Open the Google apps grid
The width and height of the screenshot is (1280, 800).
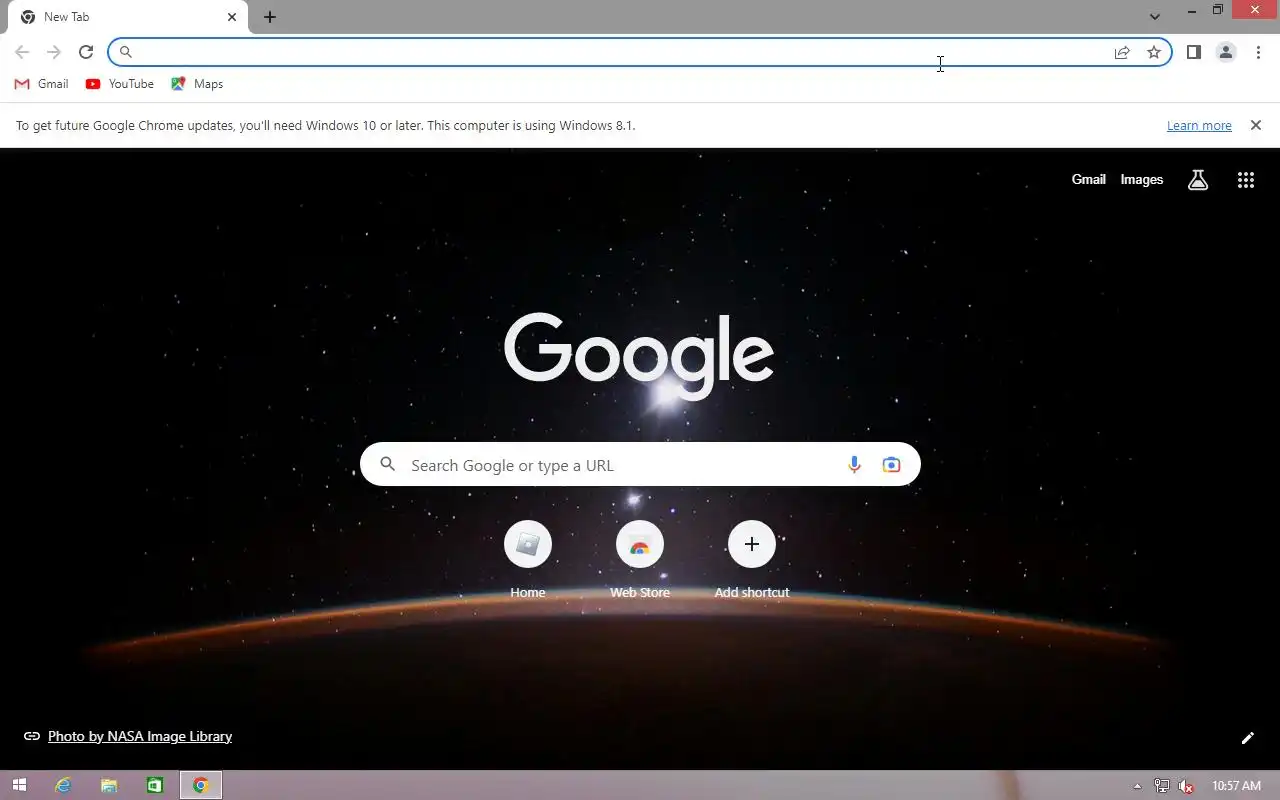pos(1246,180)
